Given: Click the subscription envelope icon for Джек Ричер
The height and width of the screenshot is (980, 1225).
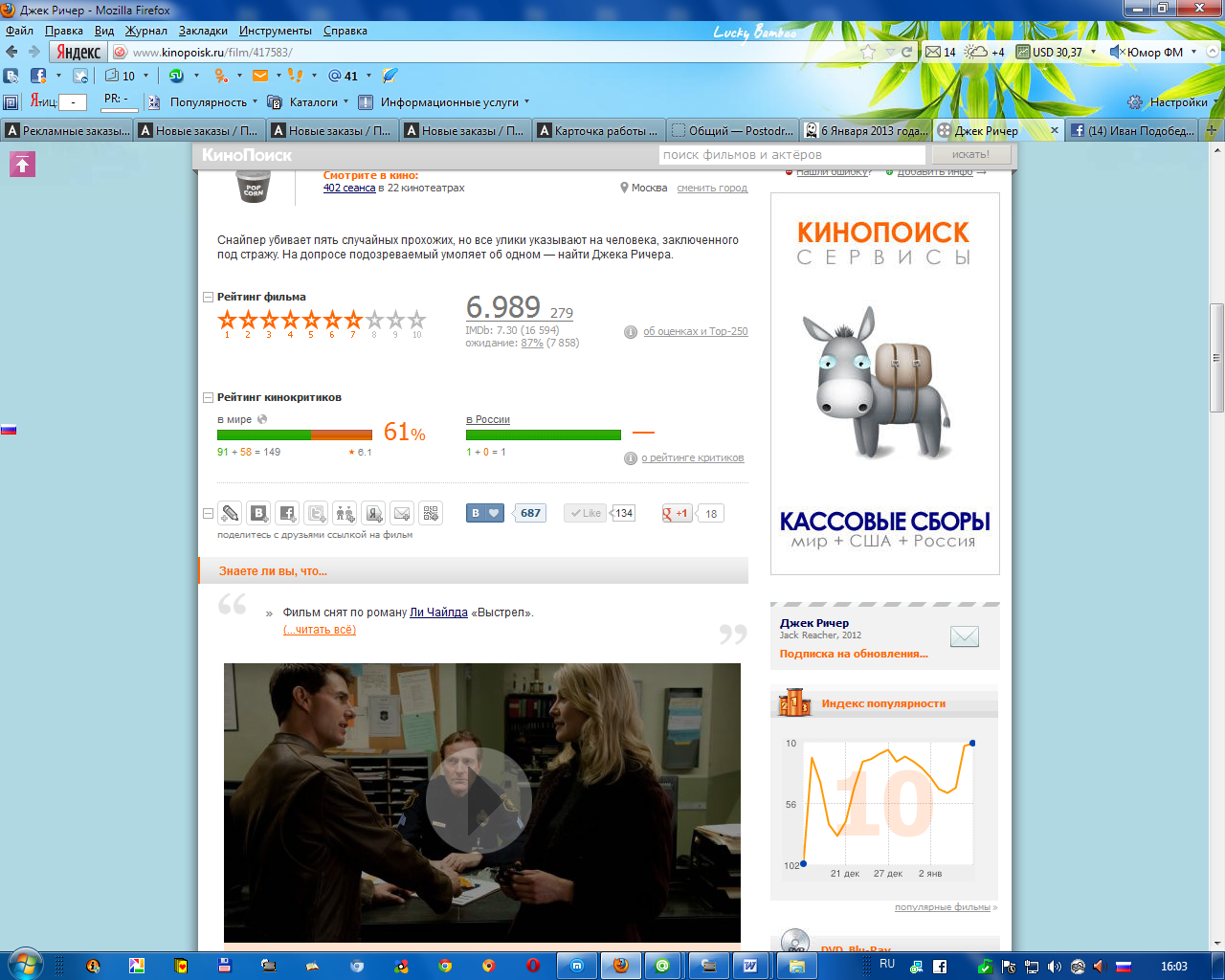Looking at the screenshot, I should [x=965, y=636].
